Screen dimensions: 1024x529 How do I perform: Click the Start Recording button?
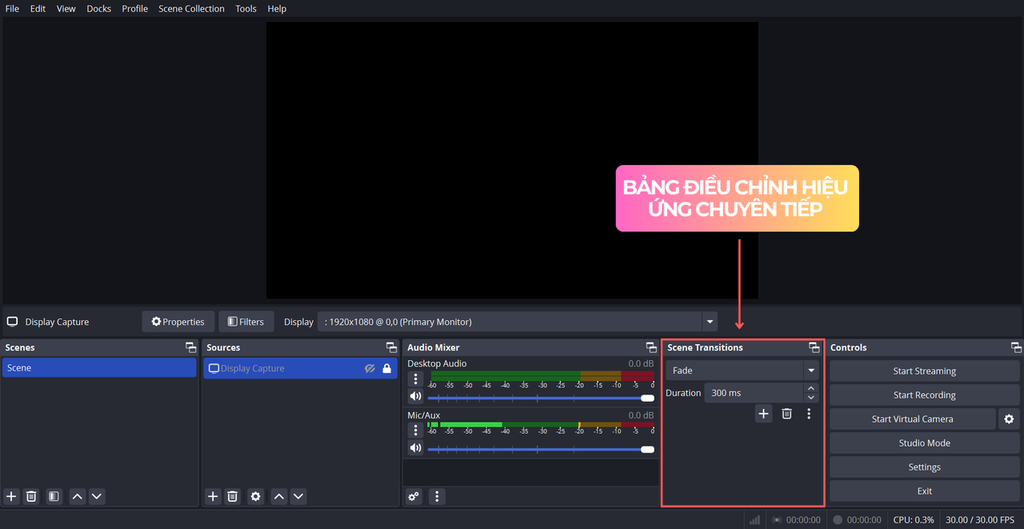[924, 395]
